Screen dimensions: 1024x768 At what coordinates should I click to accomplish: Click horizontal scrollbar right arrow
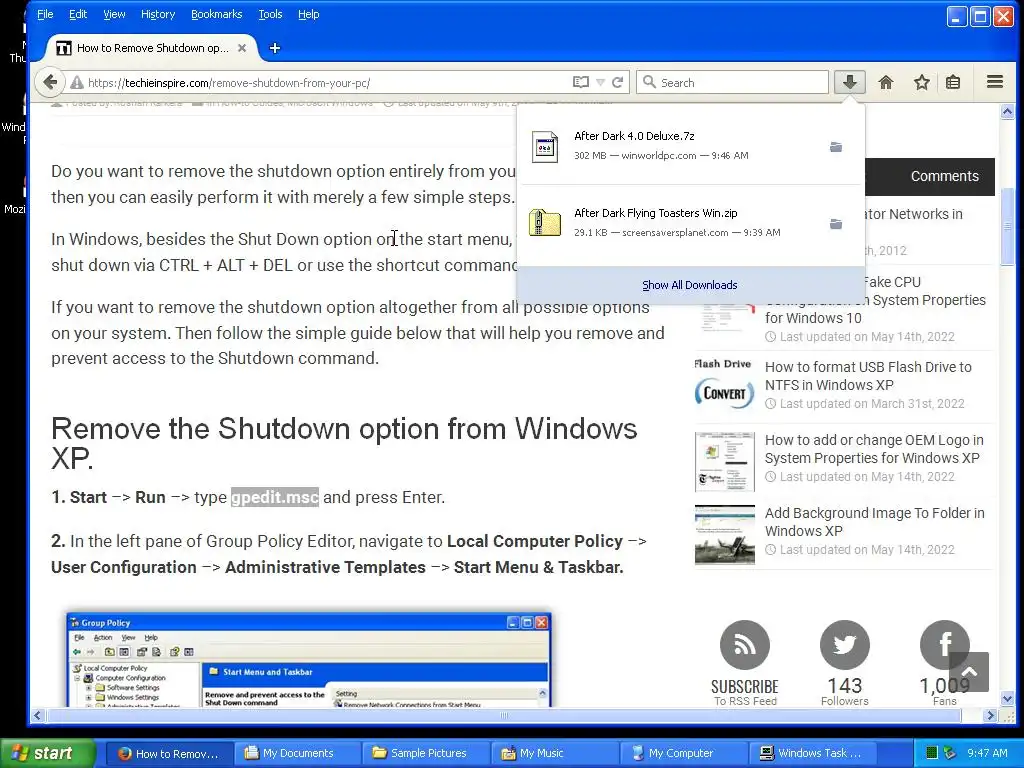click(x=991, y=715)
